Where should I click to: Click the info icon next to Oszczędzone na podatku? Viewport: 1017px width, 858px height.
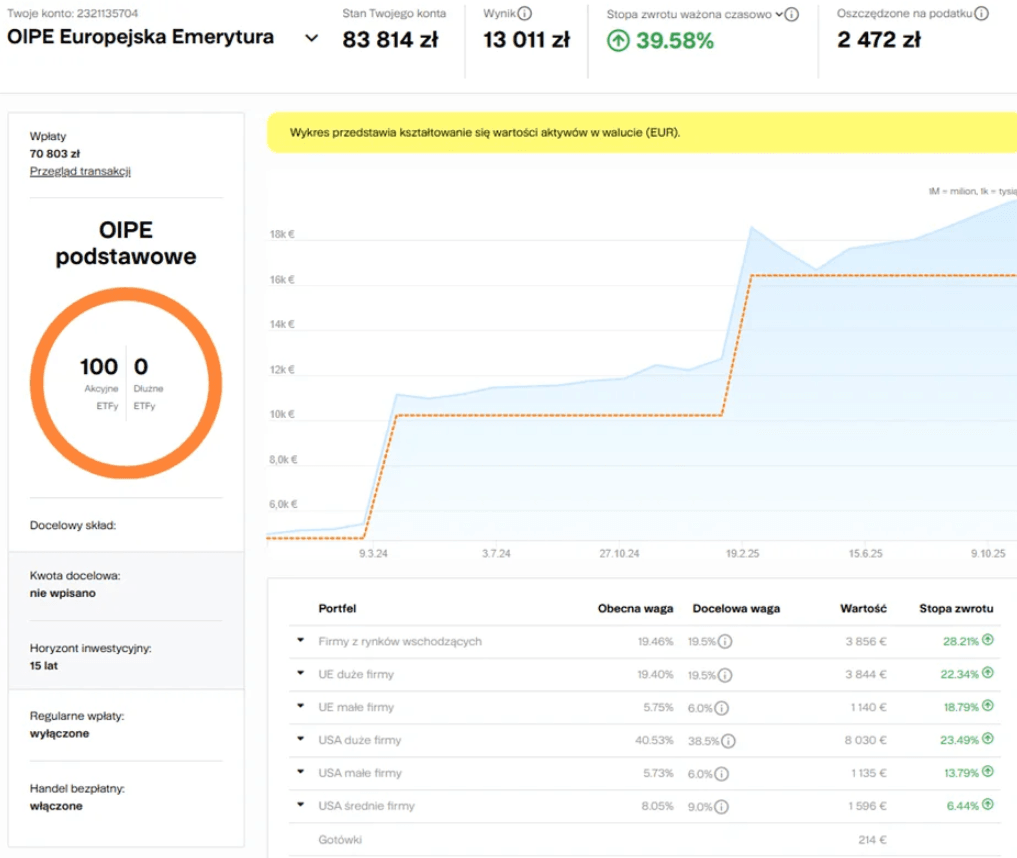pos(982,14)
